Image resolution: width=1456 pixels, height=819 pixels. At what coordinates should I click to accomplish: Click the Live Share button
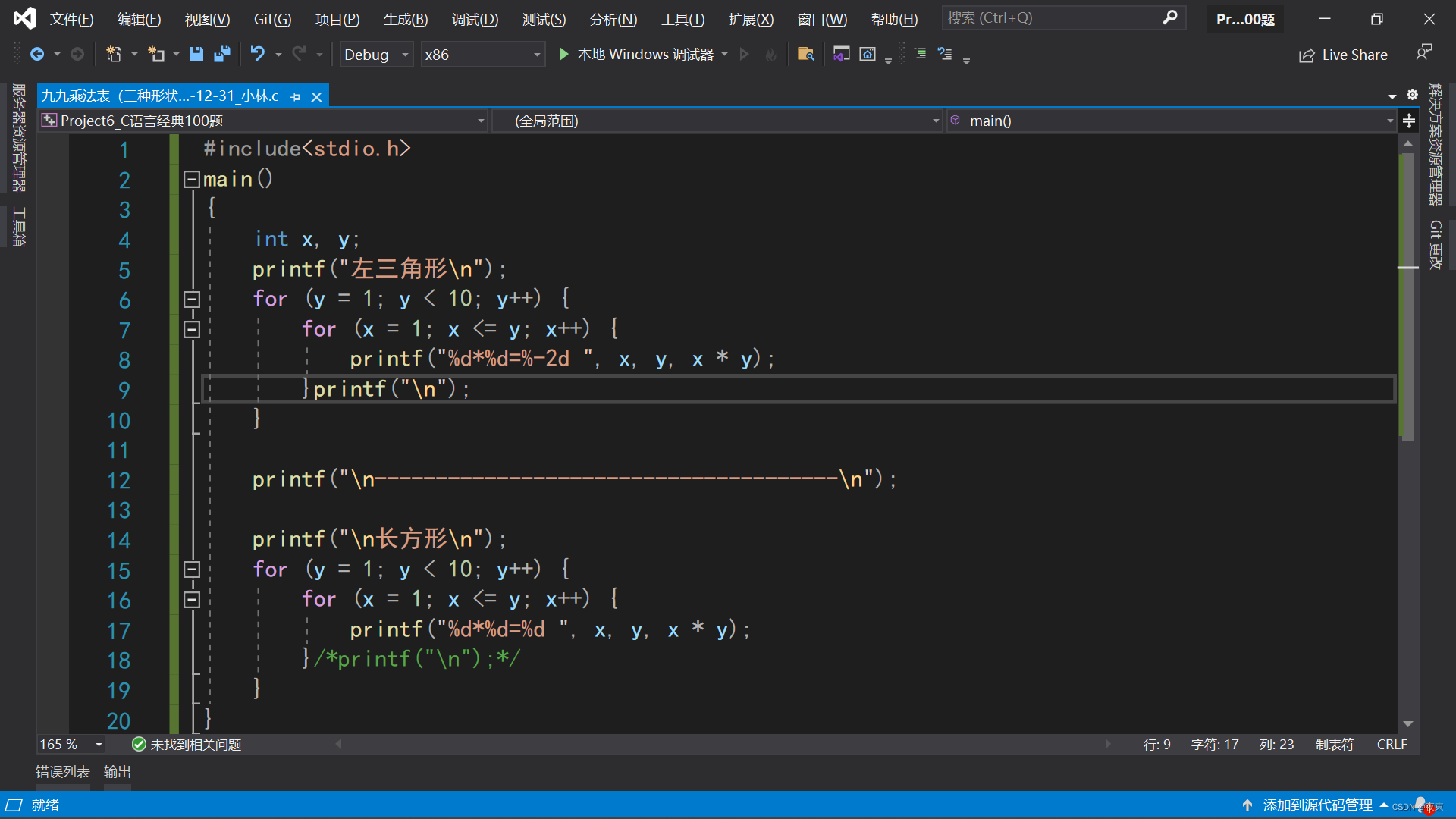1343,55
